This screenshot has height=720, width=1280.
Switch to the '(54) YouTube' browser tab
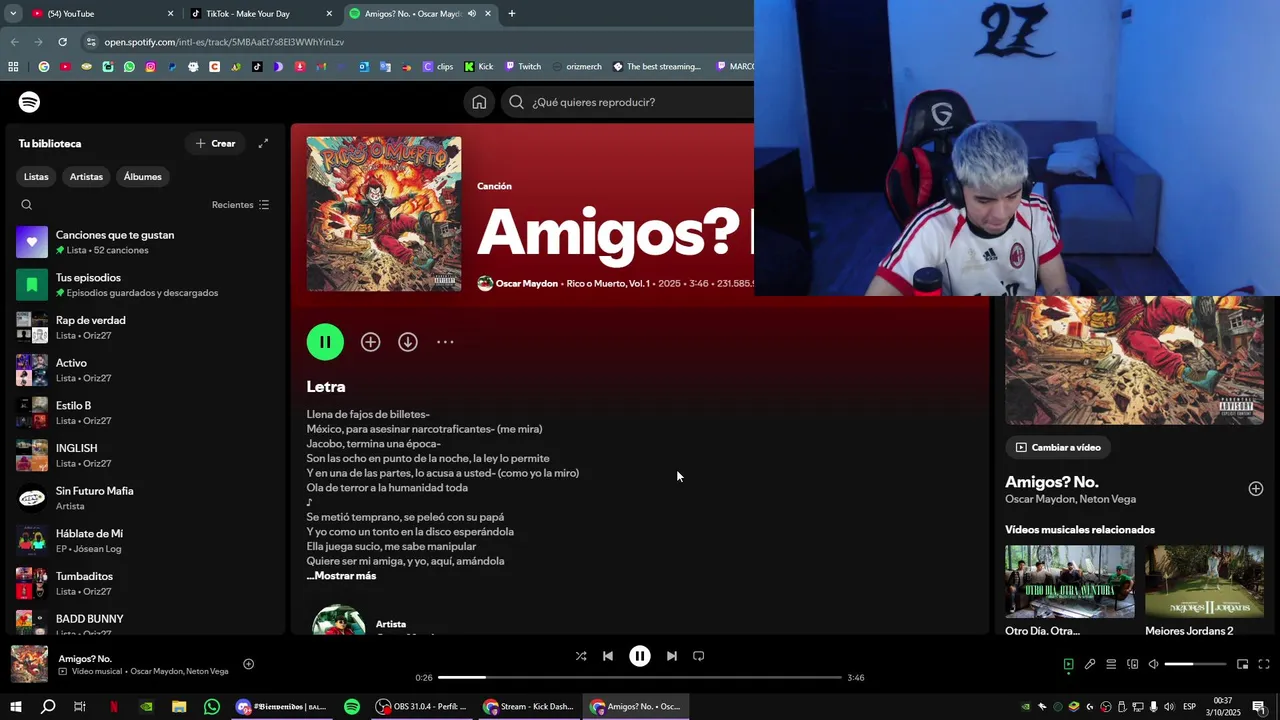(103, 14)
